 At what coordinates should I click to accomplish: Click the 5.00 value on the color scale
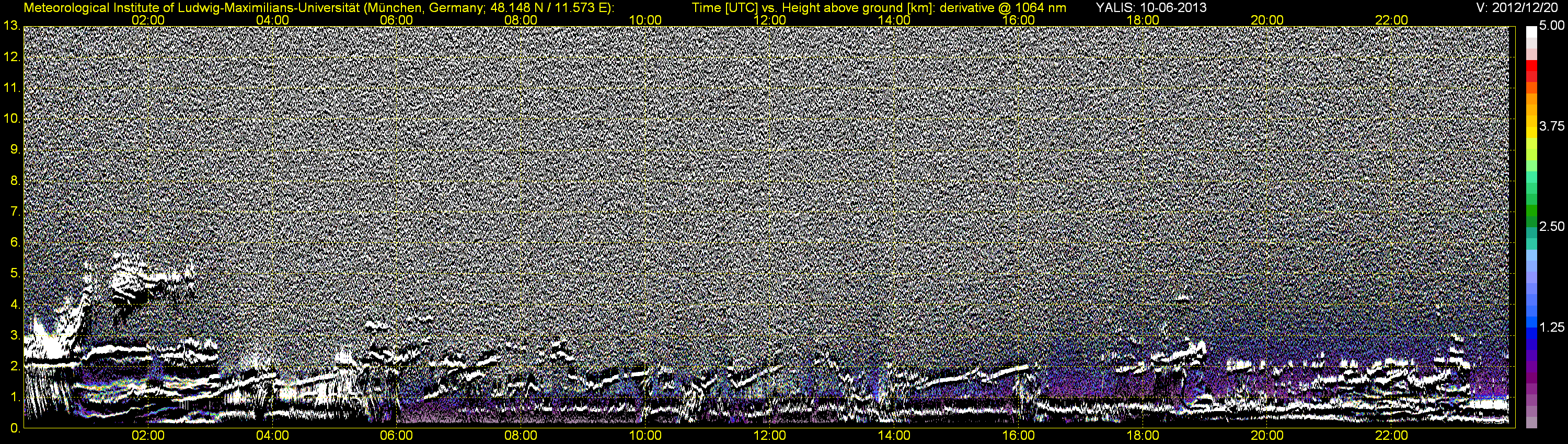coord(1552,26)
